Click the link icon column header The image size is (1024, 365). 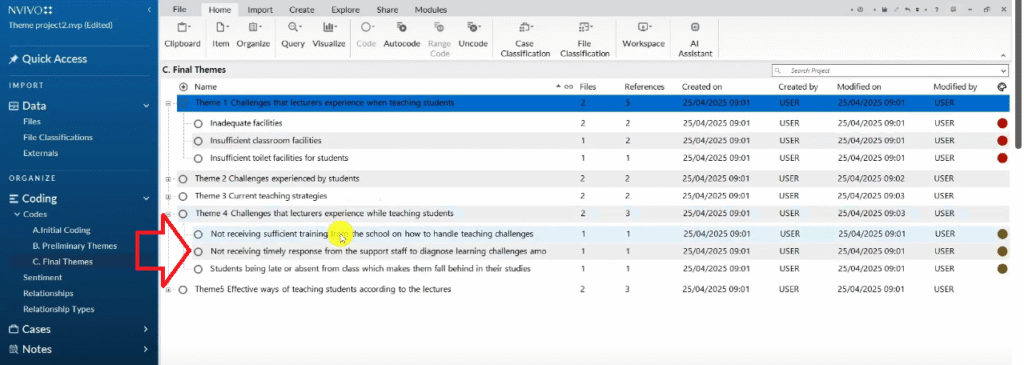click(569, 86)
